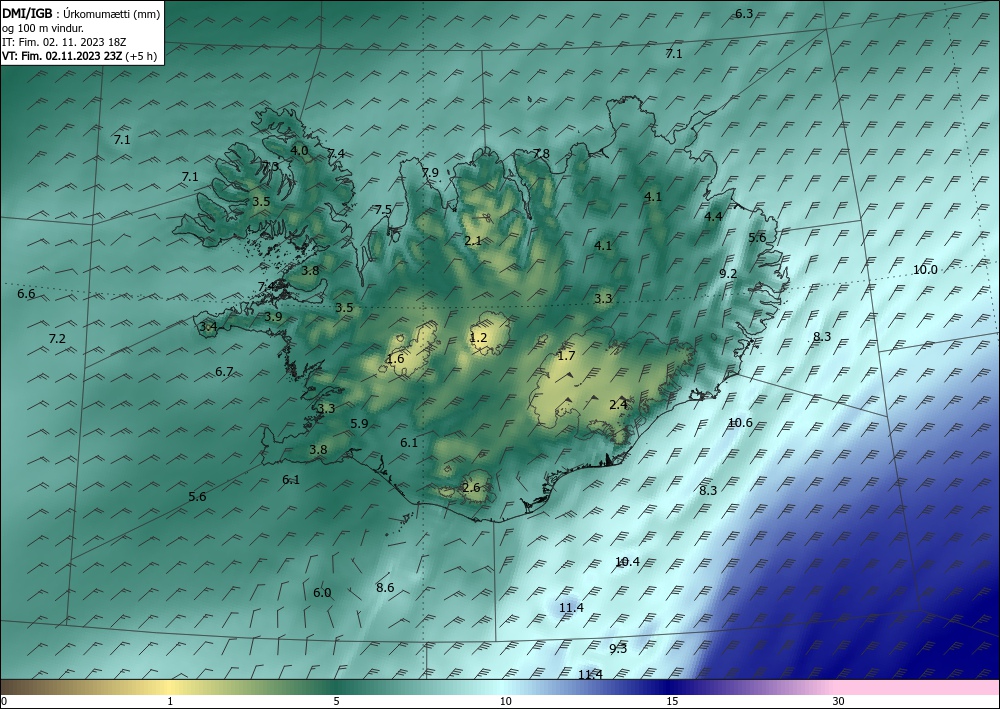Click the colour scale tick label '5'
Image resolution: width=1000 pixels, height=709 pixels.
[x=336, y=702]
